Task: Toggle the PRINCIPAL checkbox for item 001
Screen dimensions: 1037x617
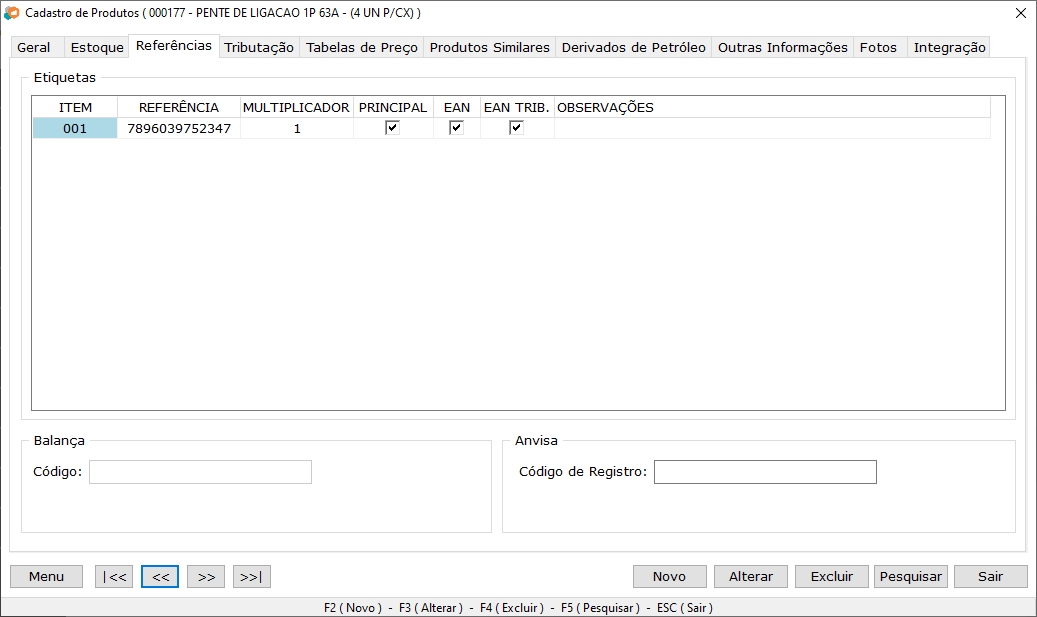Action: [392, 128]
